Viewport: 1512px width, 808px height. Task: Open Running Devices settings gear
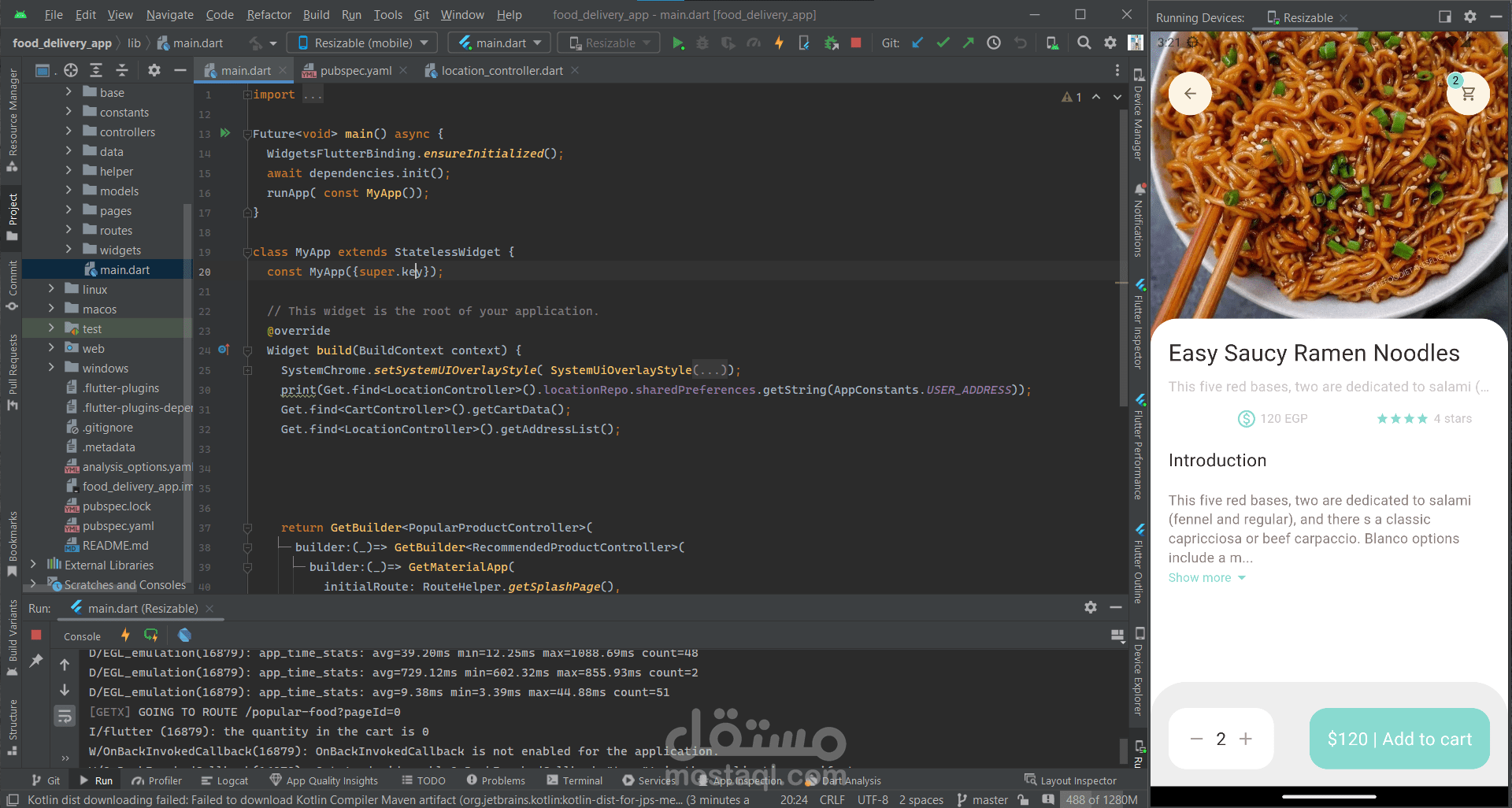point(1470,17)
